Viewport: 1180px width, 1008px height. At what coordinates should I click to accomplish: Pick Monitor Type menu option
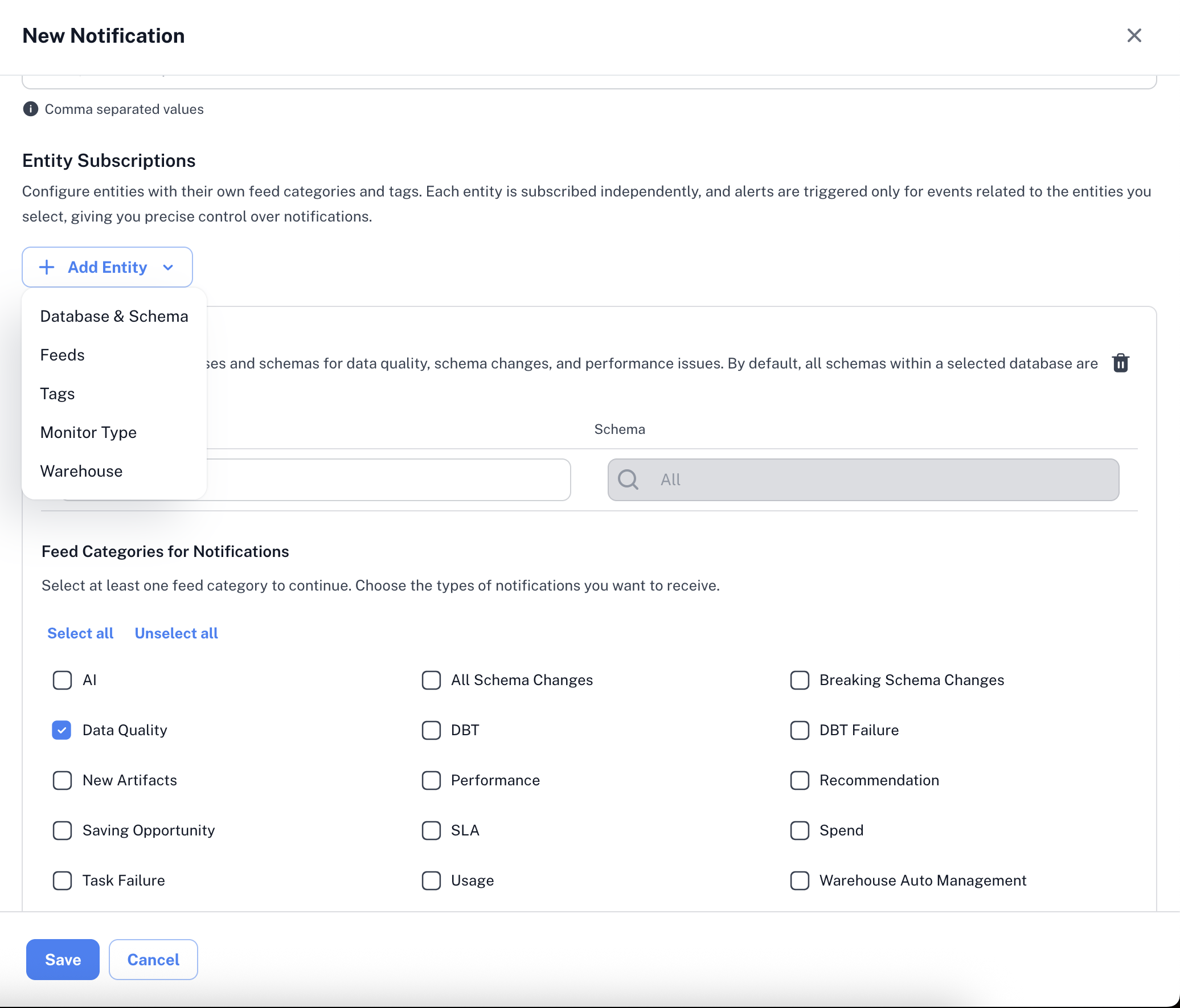(x=88, y=432)
